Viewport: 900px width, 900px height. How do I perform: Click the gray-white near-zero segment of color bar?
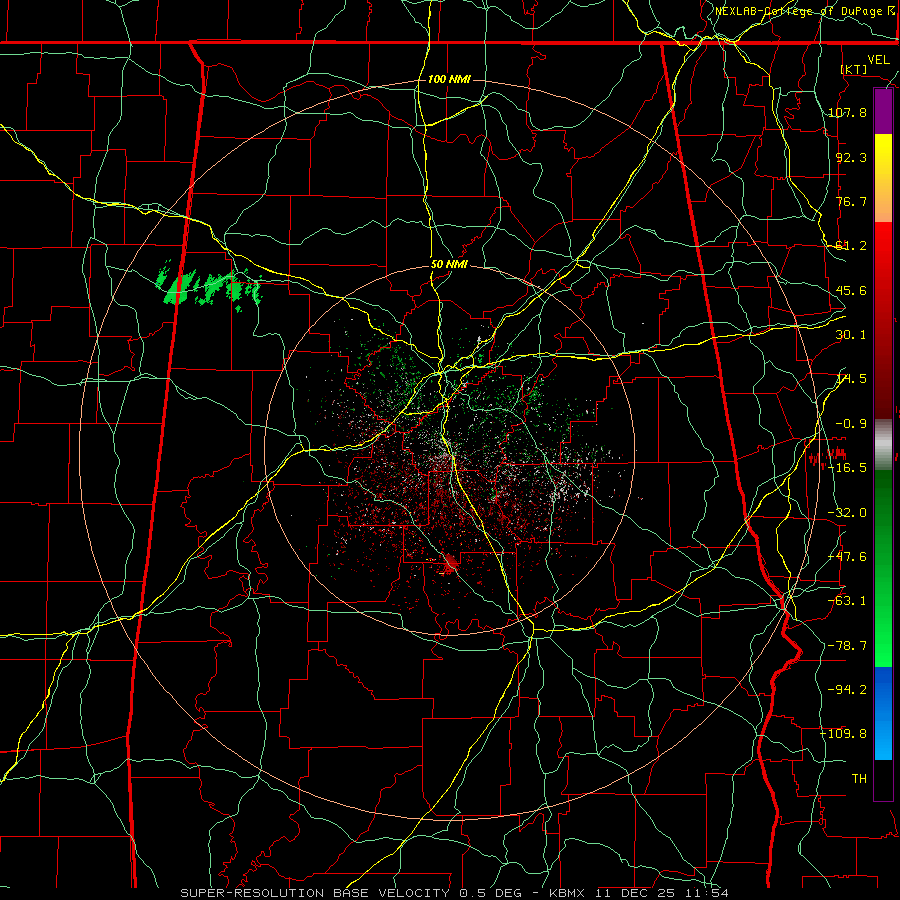883,444
